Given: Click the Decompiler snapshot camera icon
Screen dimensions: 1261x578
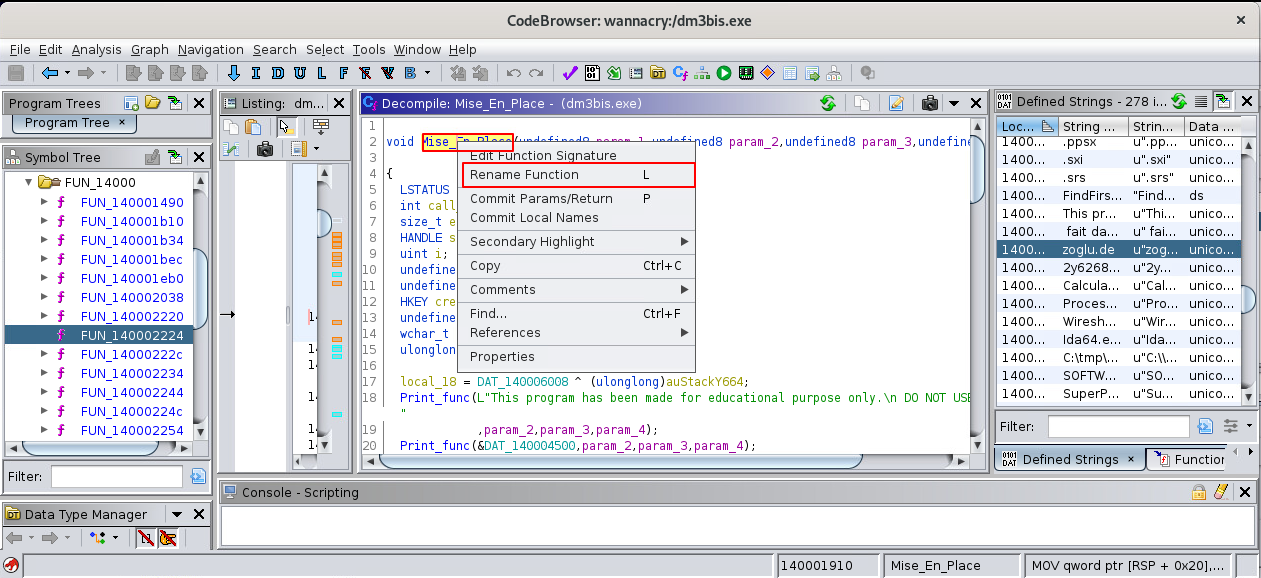Looking at the screenshot, I should [x=929, y=103].
